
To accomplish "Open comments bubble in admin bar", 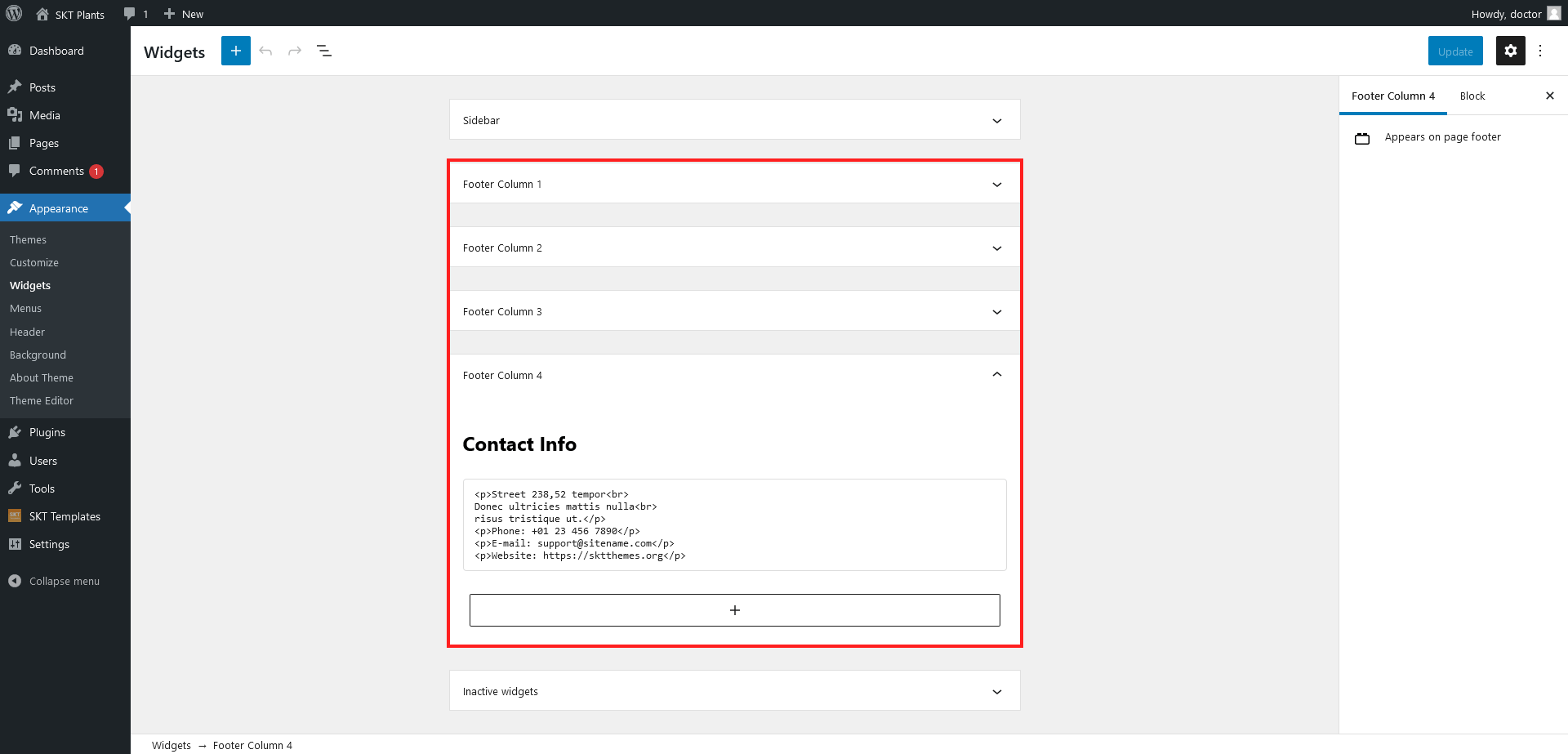I will click(x=136, y=14).
